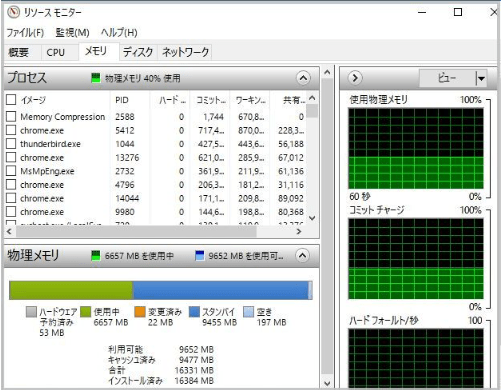Screen dimensions: 501x390
Task: Click the blue スタンバイ legend swatch
Action: 194,312
